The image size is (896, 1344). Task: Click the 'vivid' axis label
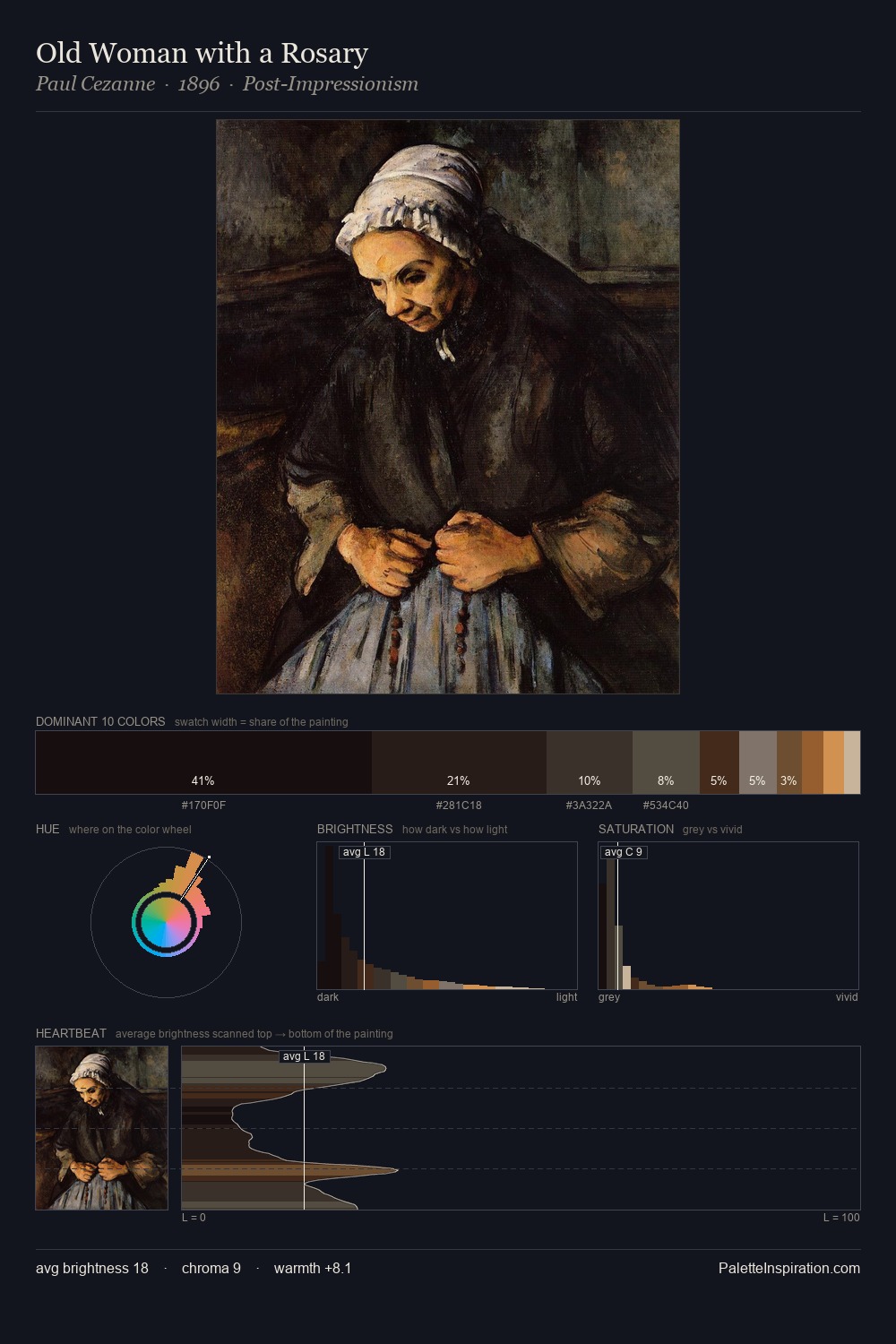point(847,997)
